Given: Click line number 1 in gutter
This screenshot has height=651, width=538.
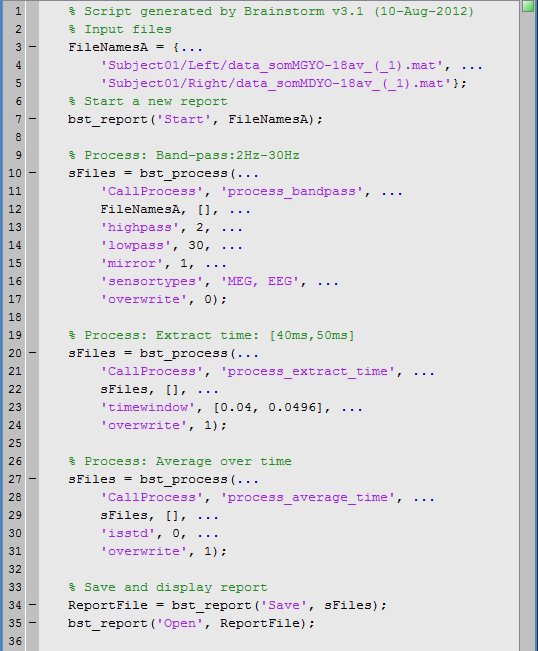Looking at the screenshot, I should click(x=18, y=11).
